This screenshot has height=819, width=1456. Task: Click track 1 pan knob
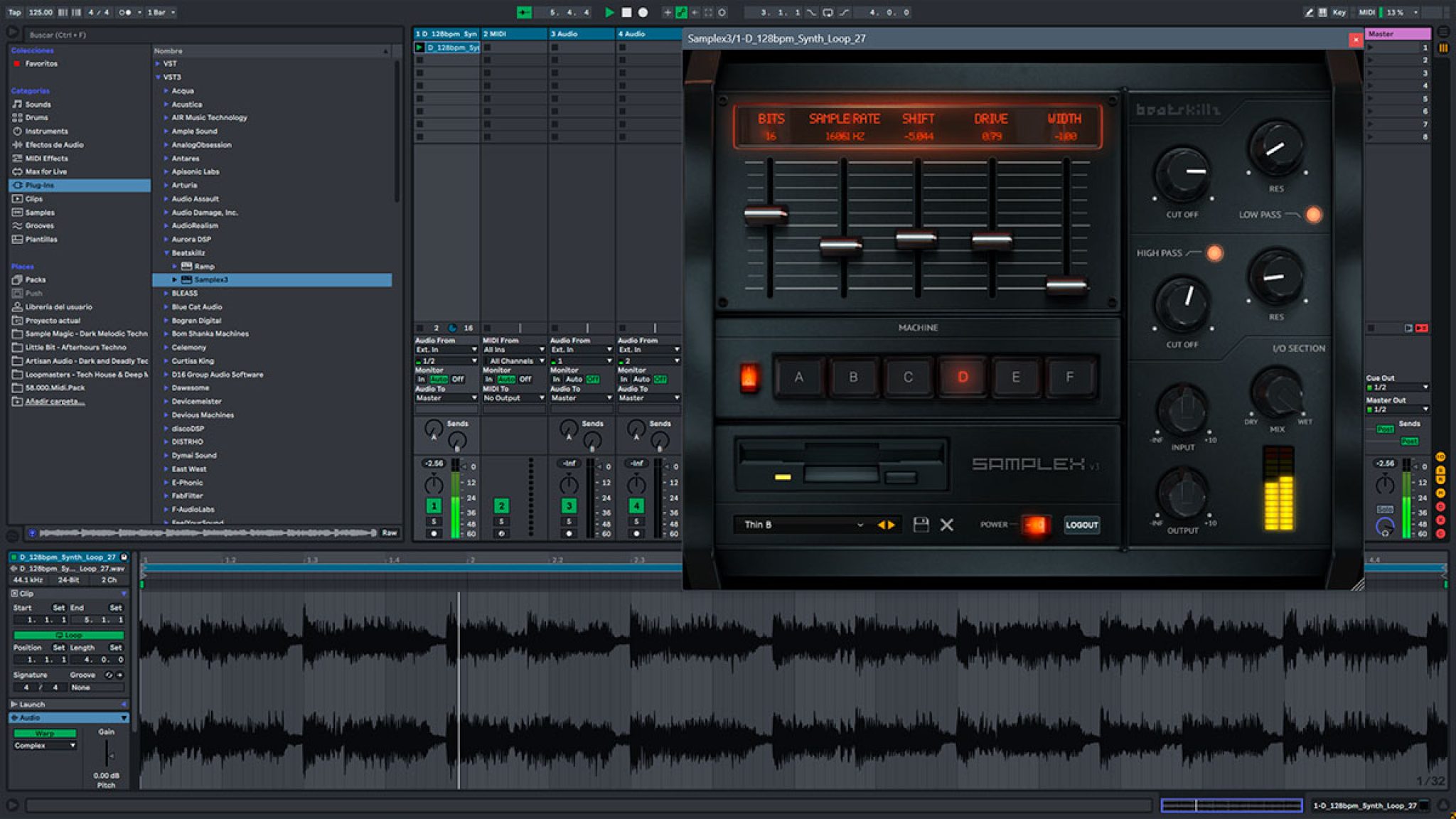pos(433,485)
